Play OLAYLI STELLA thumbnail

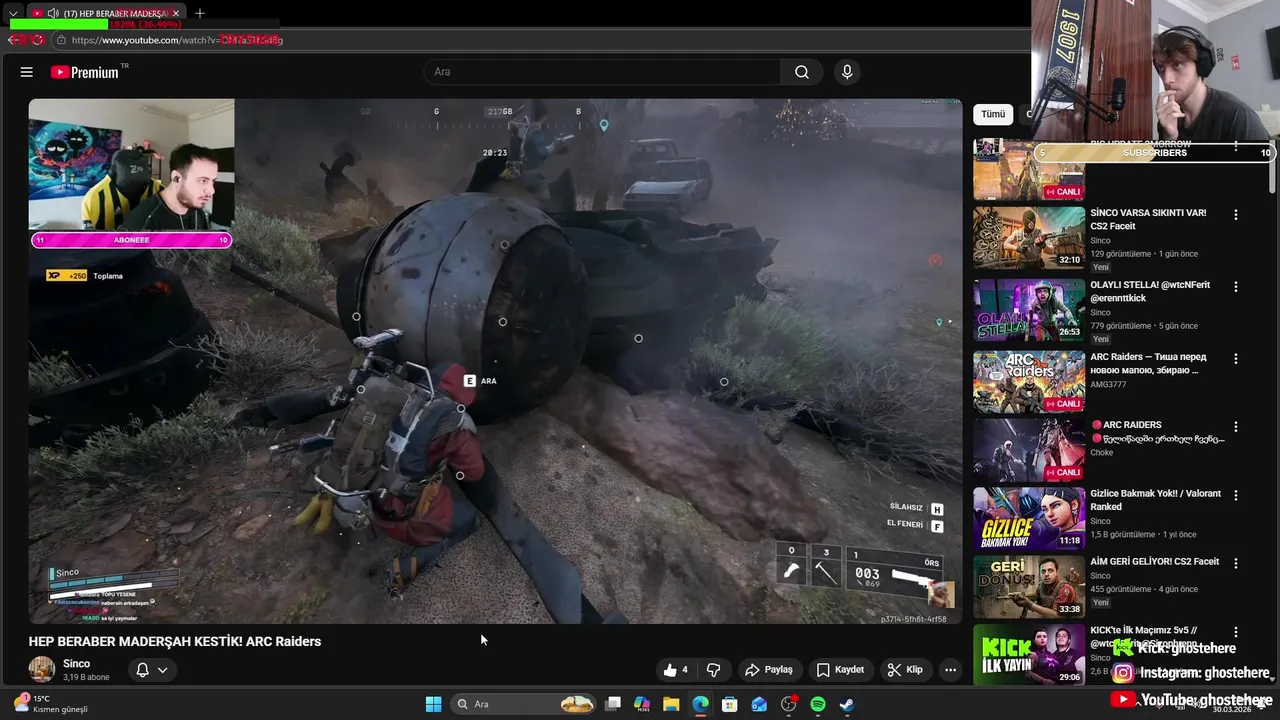1029,310
